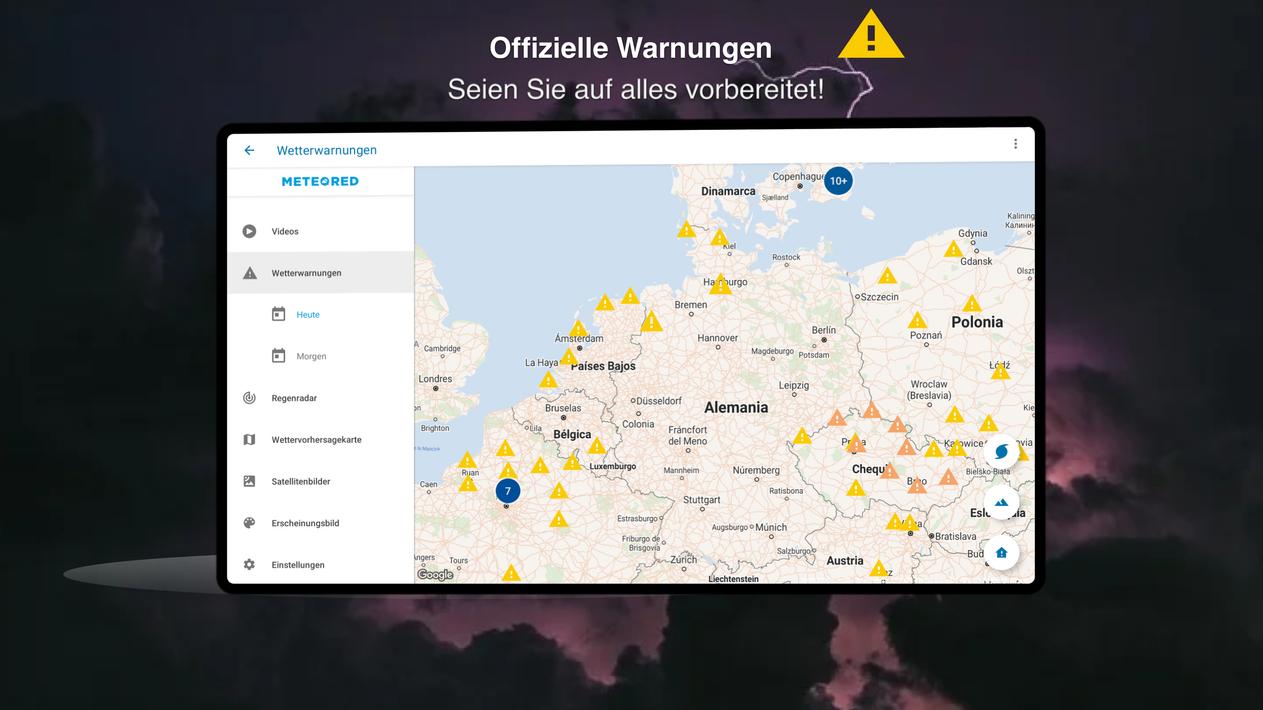Click the Einstellungen gear icon
The width and height of the screenshot is (1263, 710).
click(249, 565)
